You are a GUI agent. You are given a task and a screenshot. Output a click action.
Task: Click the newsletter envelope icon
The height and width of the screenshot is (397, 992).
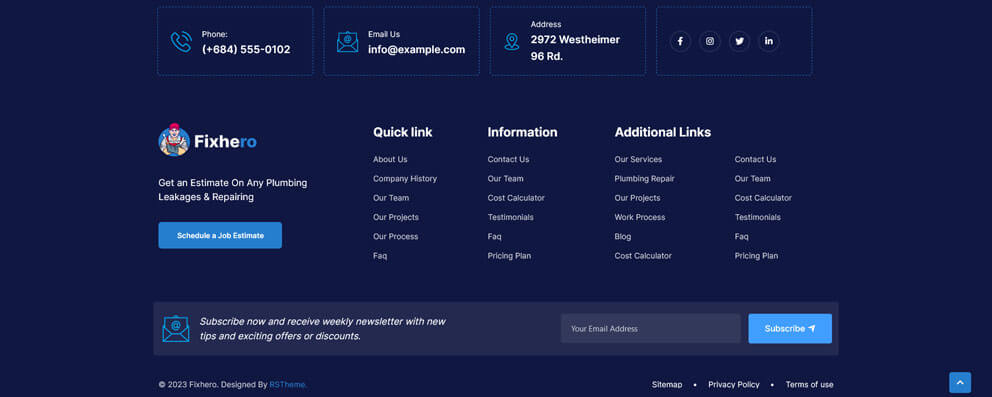point(176,329)
